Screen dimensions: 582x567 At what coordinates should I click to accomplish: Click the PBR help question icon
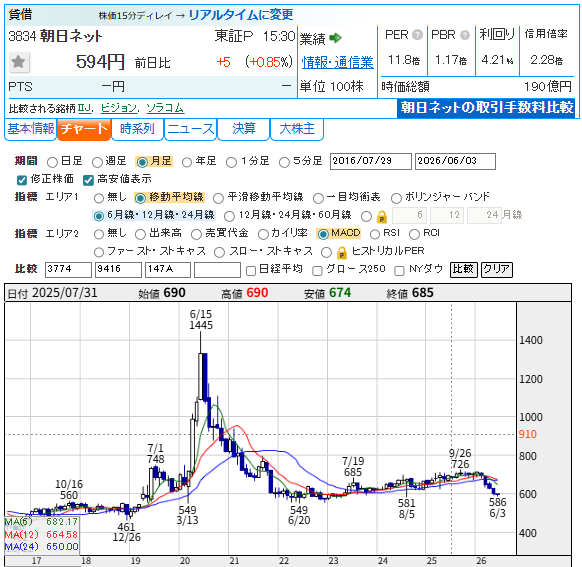click(x=465, y=35)
